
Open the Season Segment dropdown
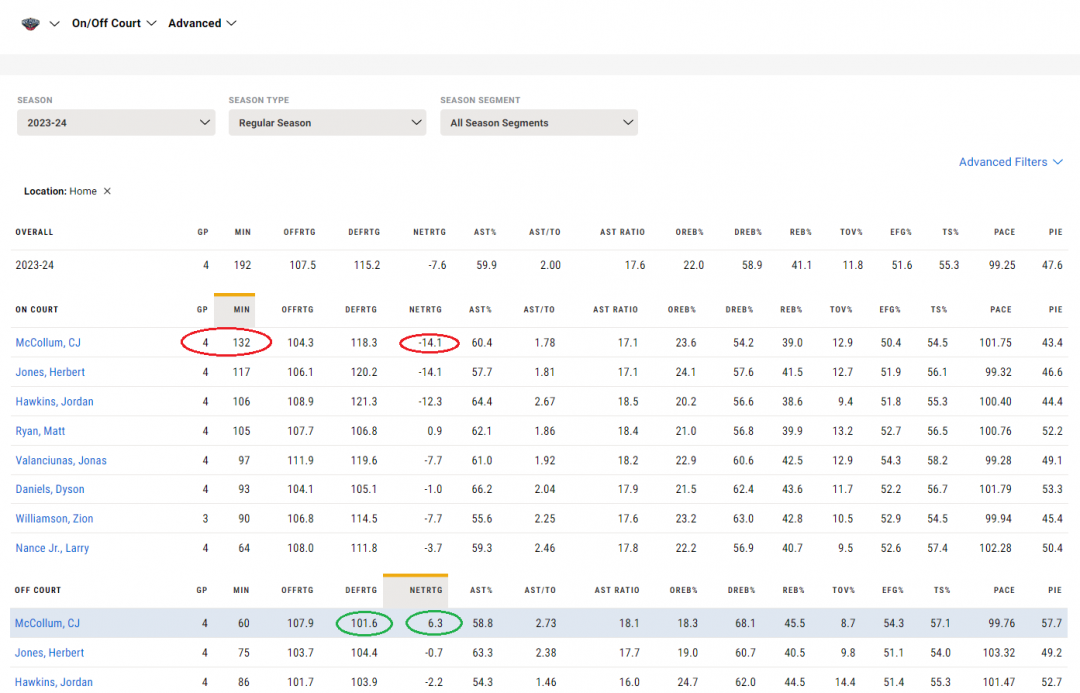[x=539, y=123]
